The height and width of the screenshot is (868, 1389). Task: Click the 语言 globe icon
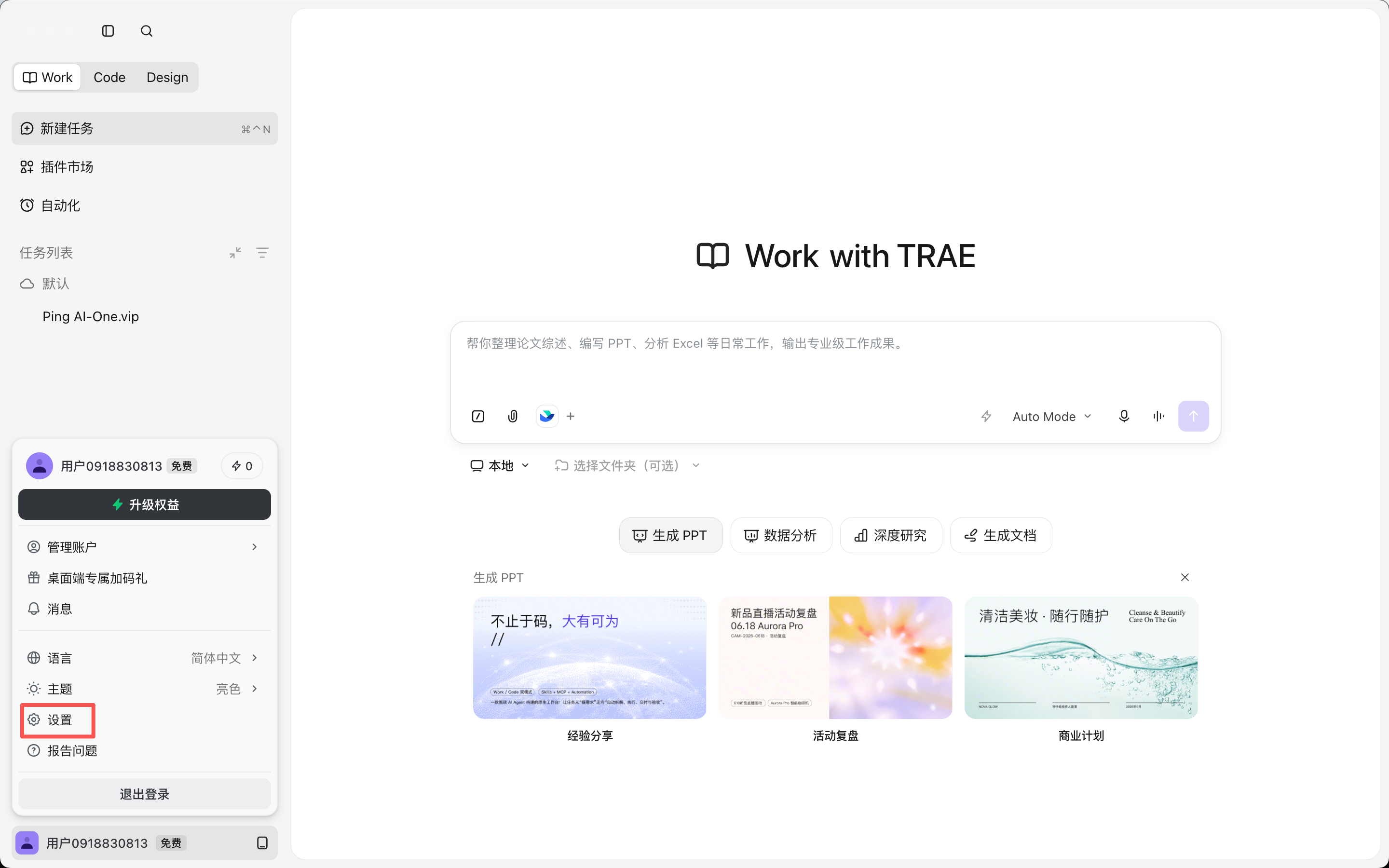pos(34,658)
